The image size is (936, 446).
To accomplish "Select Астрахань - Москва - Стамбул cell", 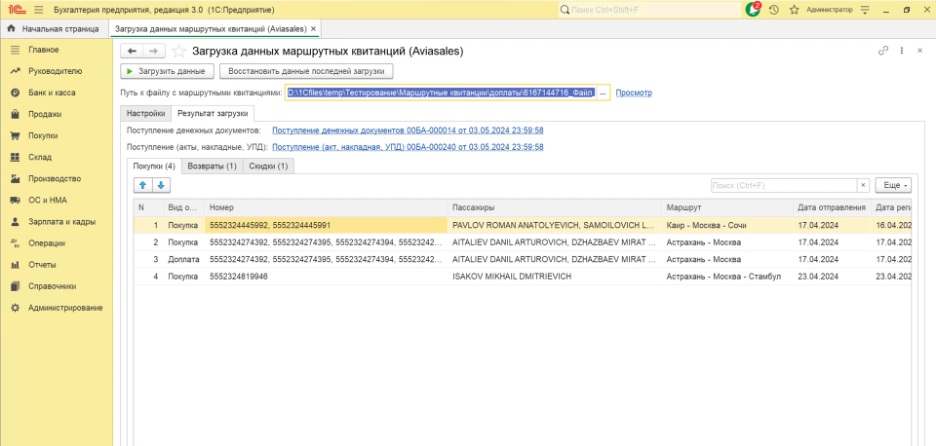I will [x=727, y=276].
